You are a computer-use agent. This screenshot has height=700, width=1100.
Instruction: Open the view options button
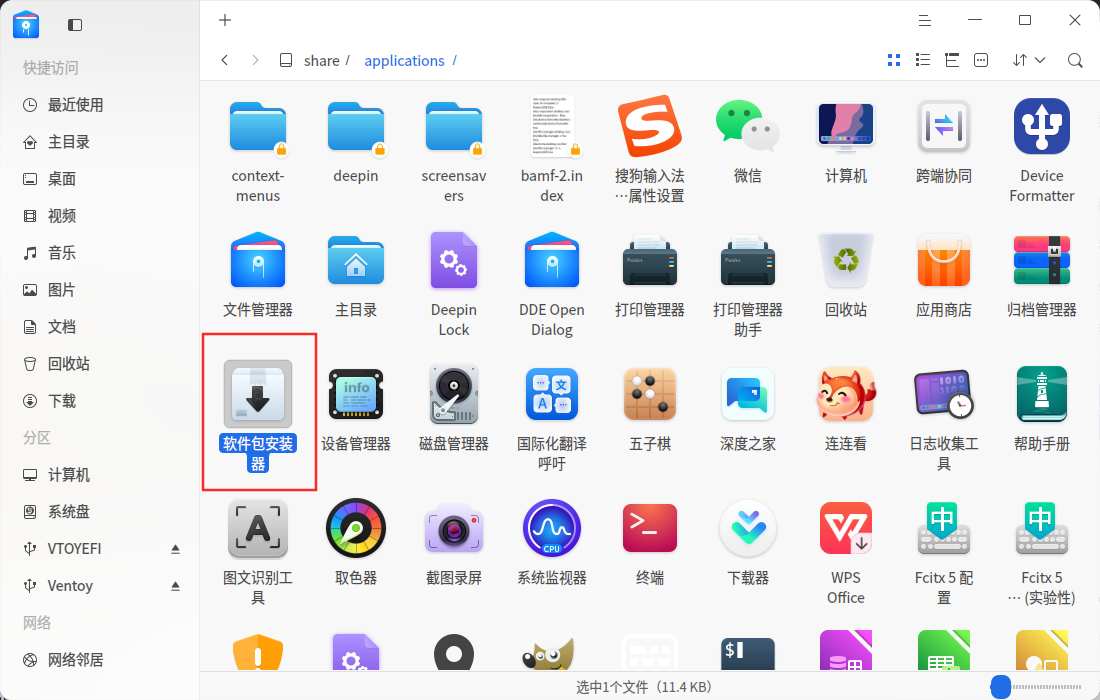(981, 60)
